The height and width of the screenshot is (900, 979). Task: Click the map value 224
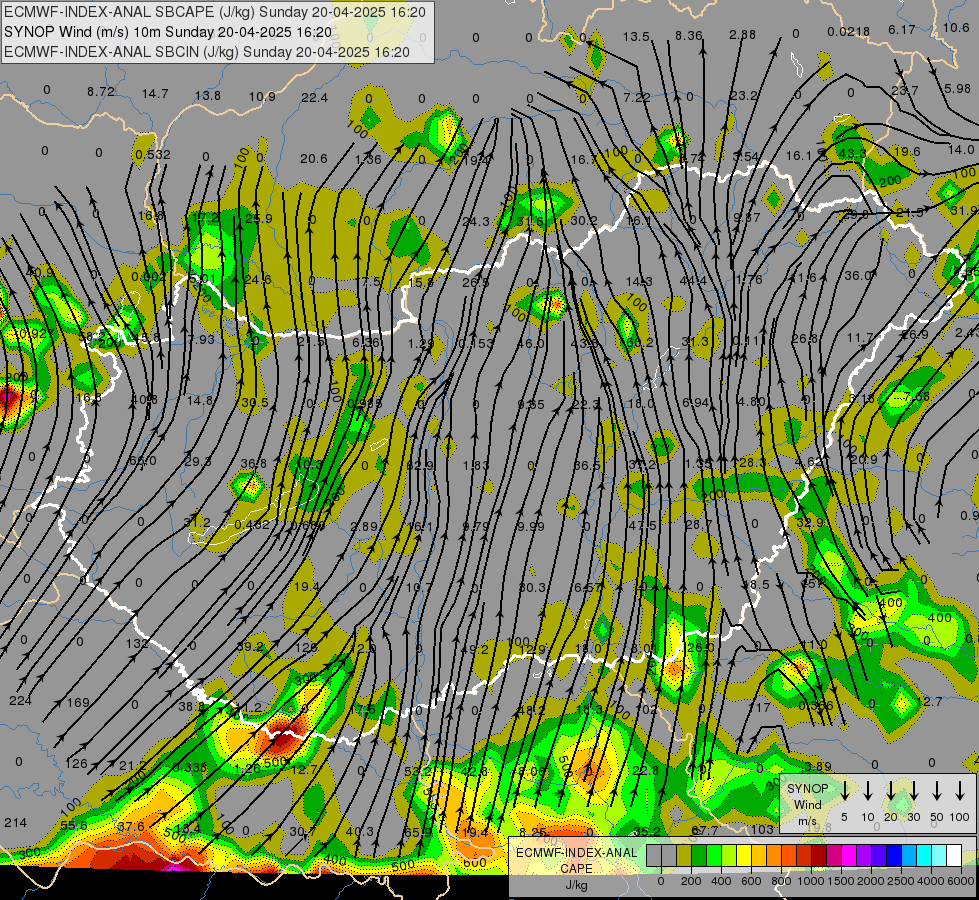20,701
